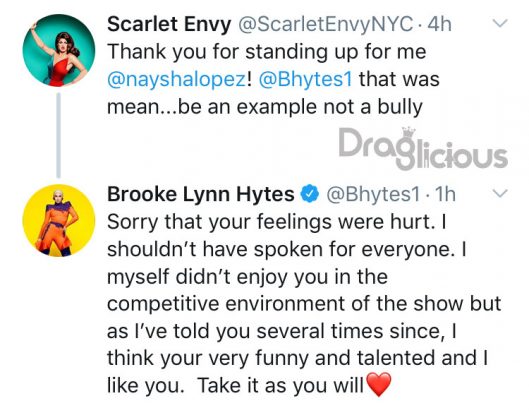The height and width of the screenshot is (420, 529).
Task: Click the Dragilicious watermark logo
Action: (x=423, y=148)
